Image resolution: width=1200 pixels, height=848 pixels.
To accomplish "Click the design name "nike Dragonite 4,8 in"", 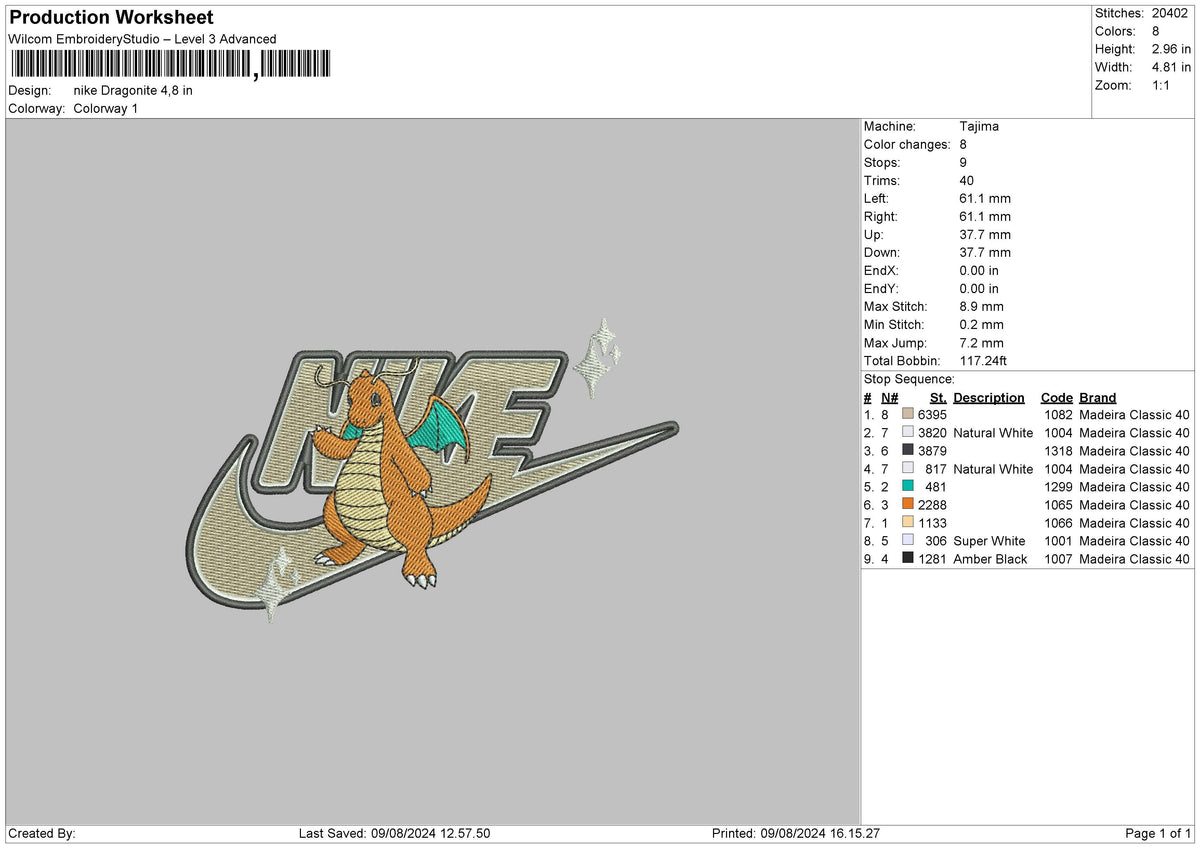I will pos(133,90).
